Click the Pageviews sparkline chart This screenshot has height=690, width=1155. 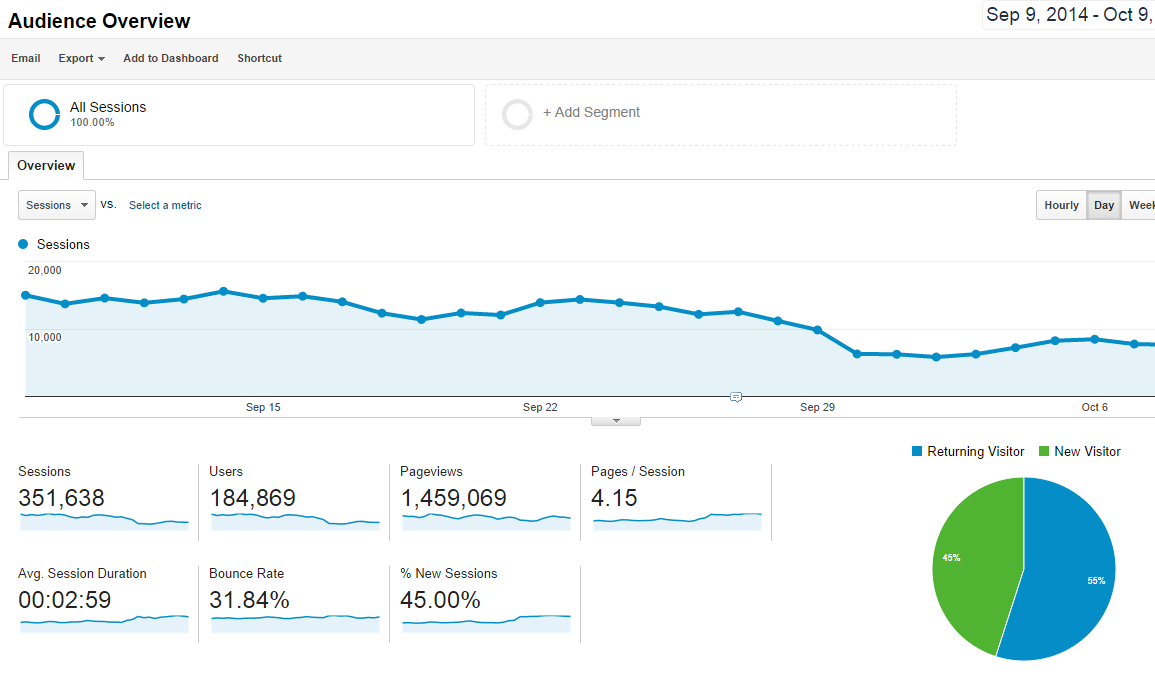(x=486, y=521)
